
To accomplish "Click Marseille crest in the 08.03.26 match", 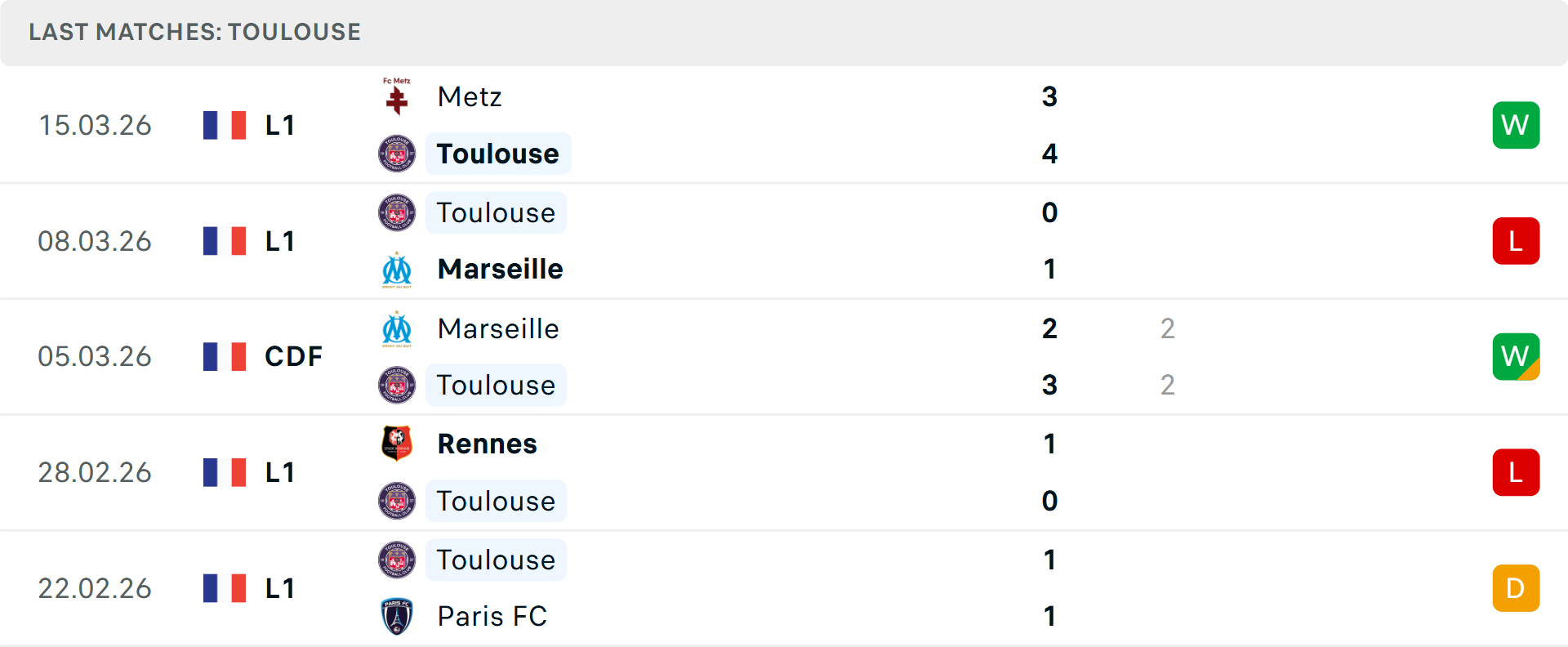I will click(397, 270).
